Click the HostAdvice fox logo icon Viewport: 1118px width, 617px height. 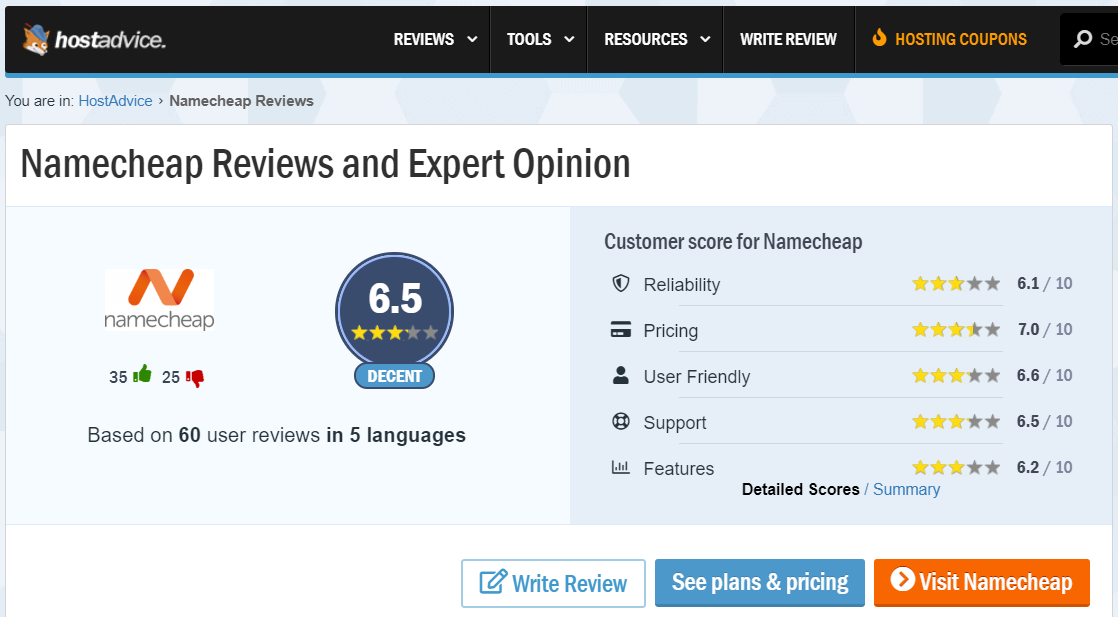pos(36,39)
